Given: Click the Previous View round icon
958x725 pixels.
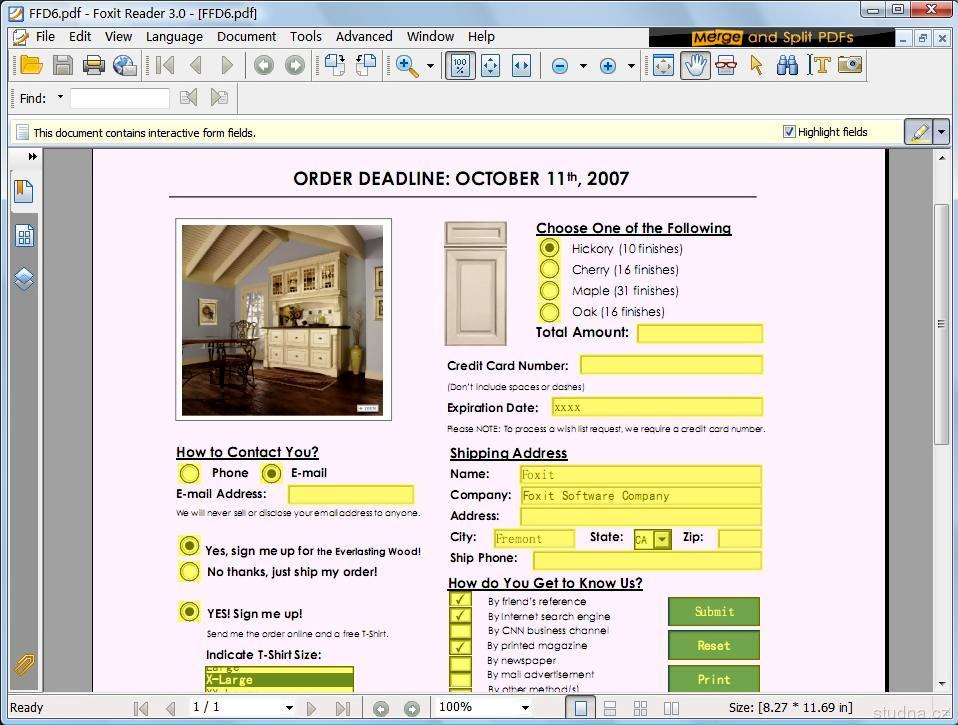Looking at the screenshot, I should [264, 65].
